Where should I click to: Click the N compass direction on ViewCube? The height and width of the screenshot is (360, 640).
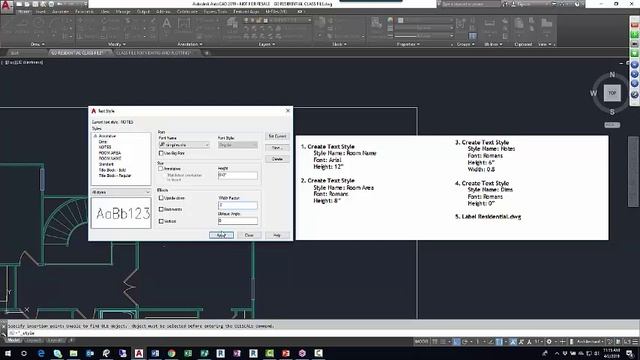[x=612, y=74]
